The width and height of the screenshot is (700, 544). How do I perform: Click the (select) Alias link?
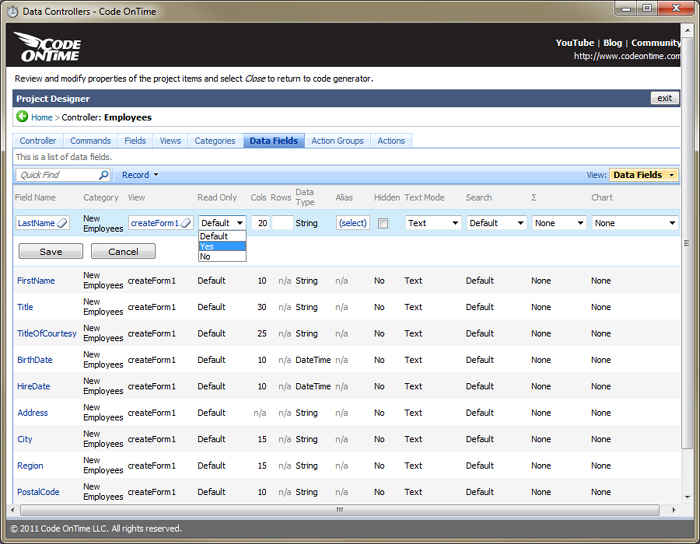[x=353, y=223]
